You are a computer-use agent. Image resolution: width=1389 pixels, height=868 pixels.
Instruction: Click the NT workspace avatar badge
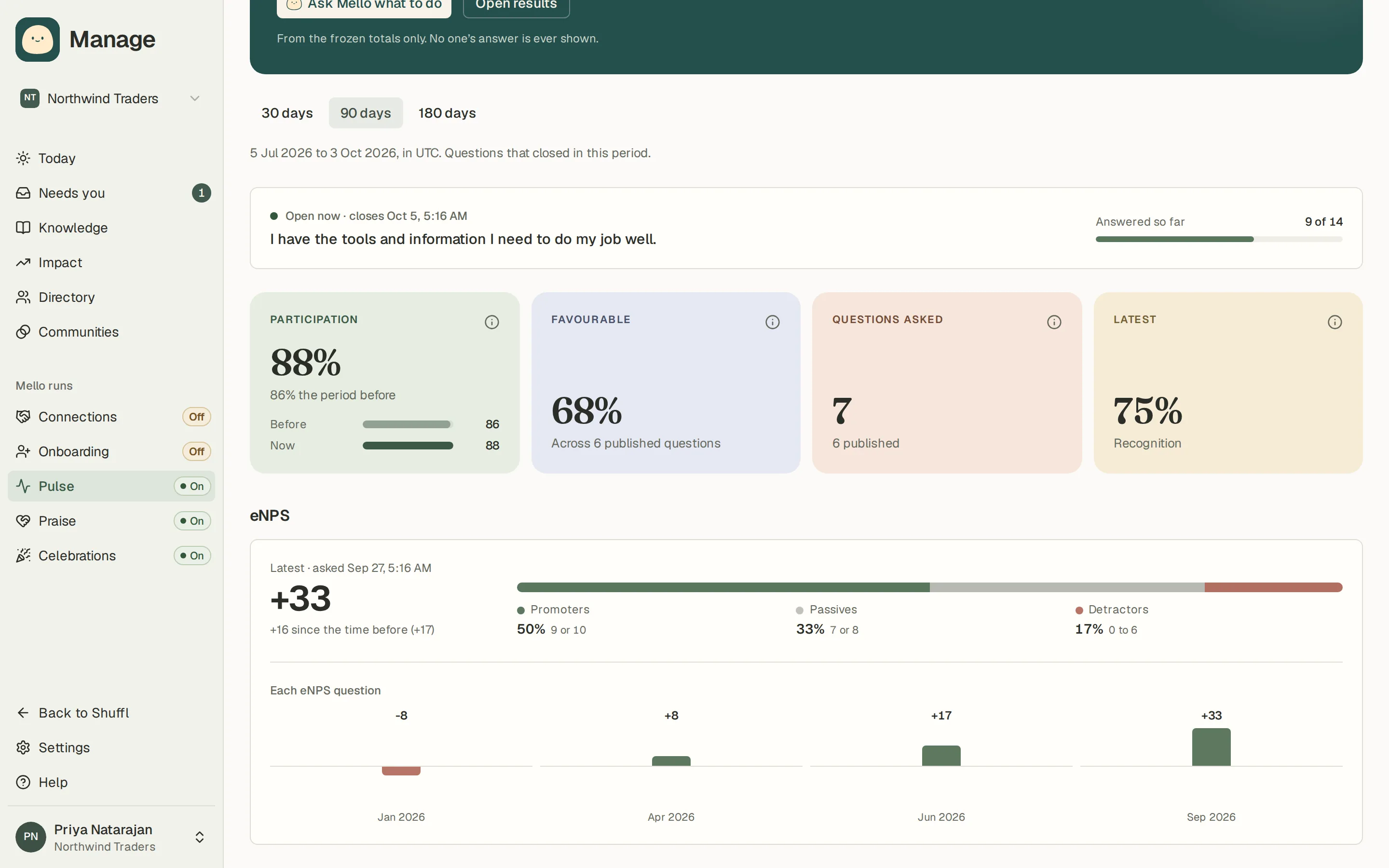click(30, 98)
